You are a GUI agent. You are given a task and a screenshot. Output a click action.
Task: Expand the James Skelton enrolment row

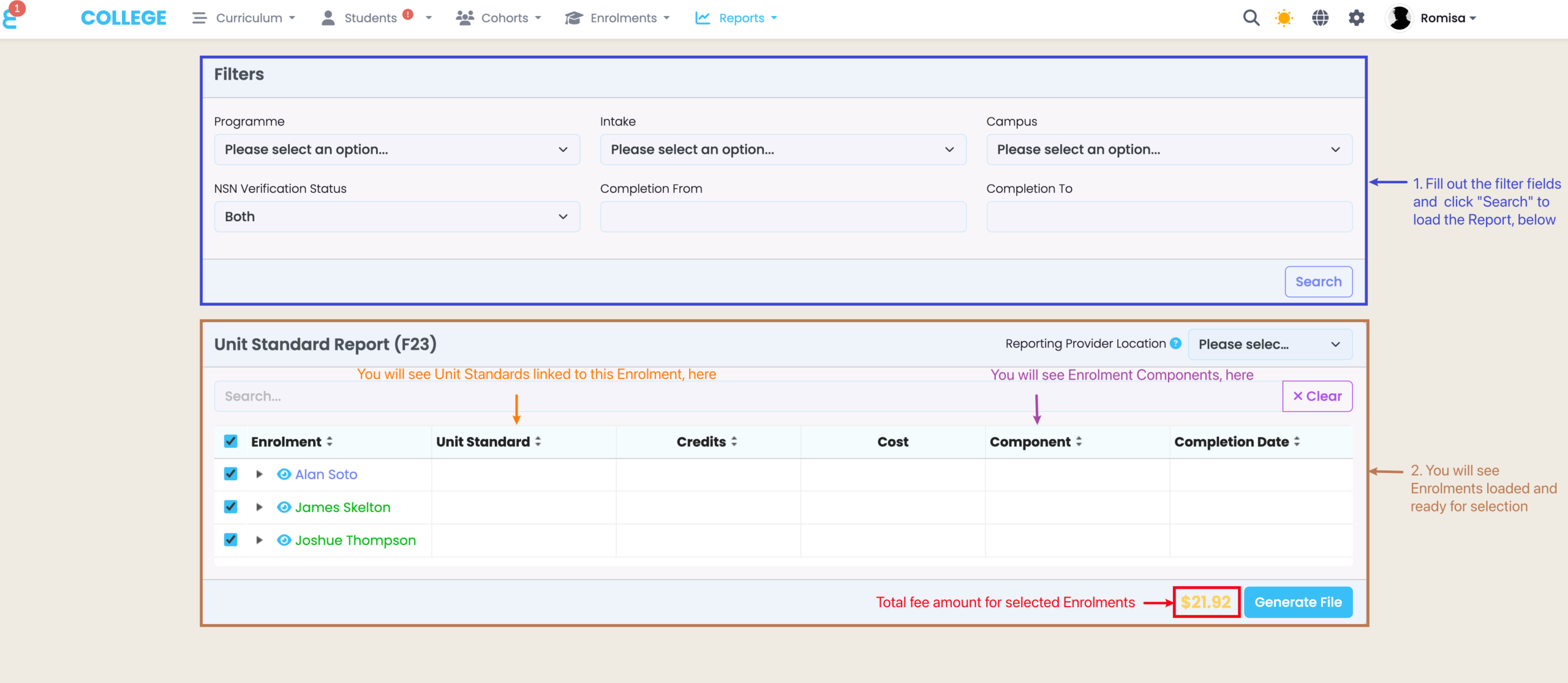259,507
